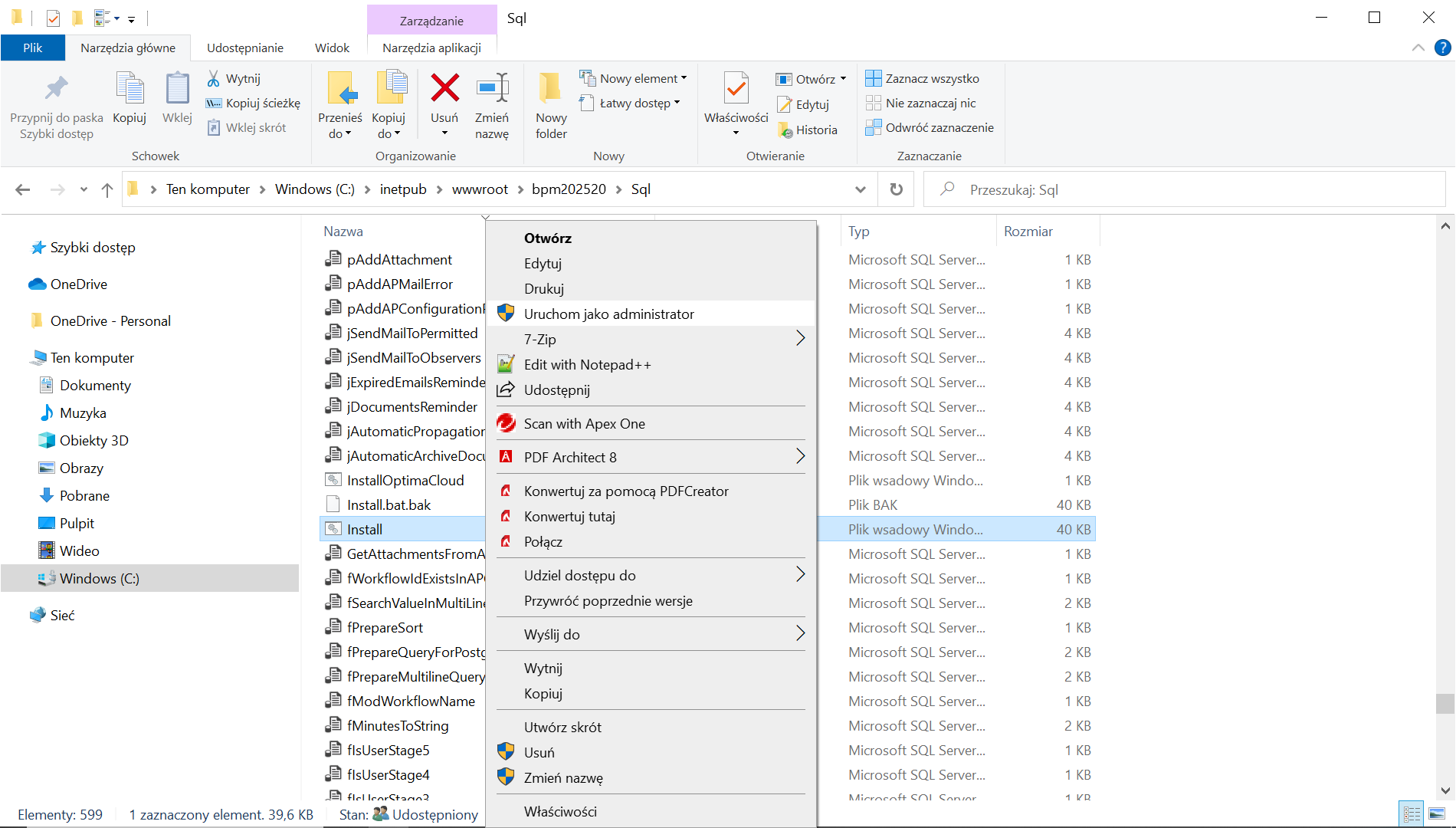Click the Pin to Quick access icon
This screenshot has width=1456, height=828.
click(x=56, y=89)
